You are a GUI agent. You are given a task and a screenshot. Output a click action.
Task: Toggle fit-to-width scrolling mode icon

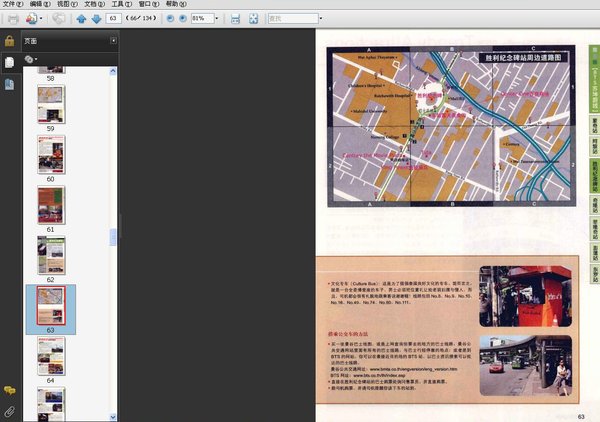tap(236, 18)
